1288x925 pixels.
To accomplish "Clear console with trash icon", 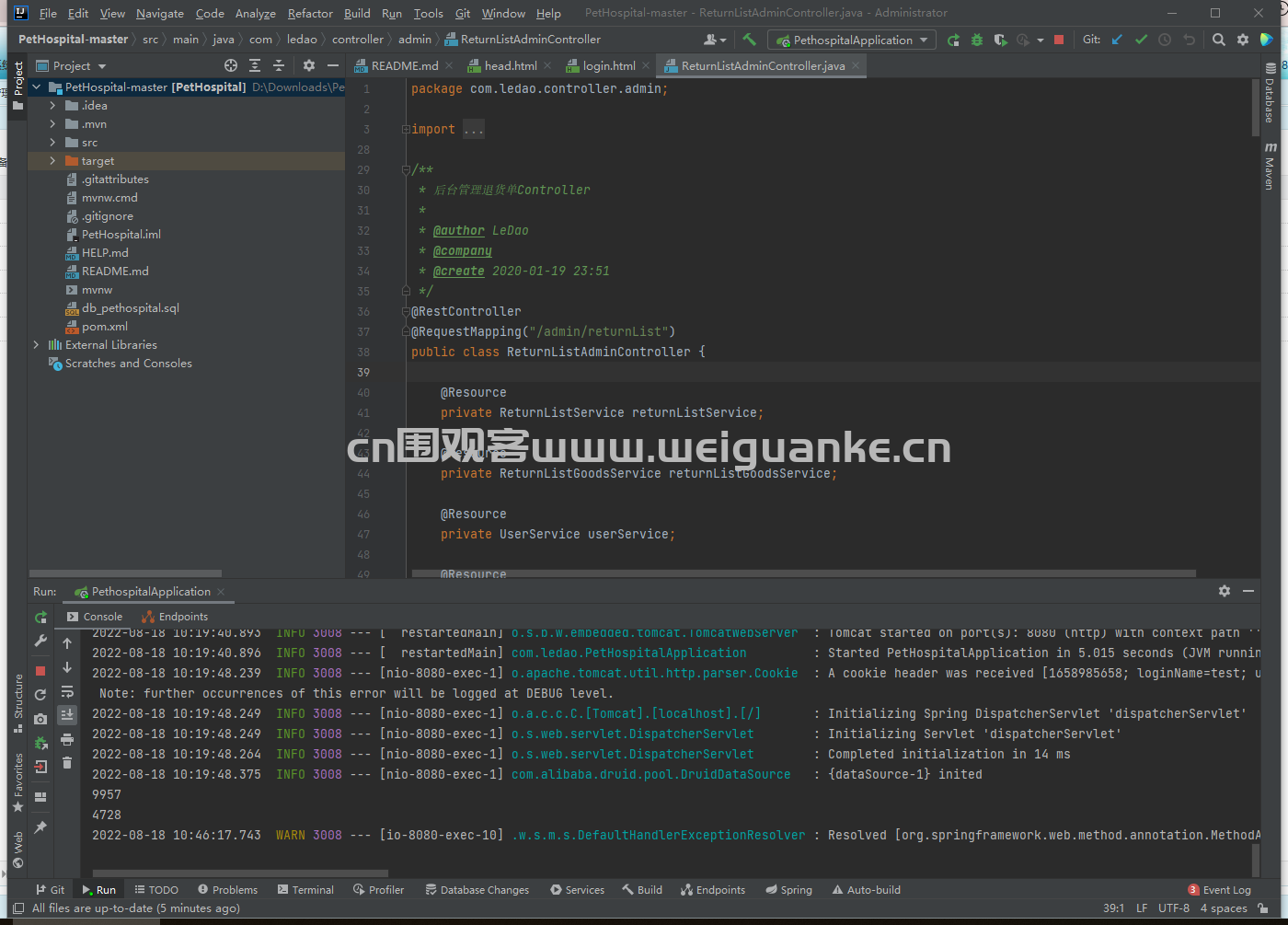I will click(67, 763).
